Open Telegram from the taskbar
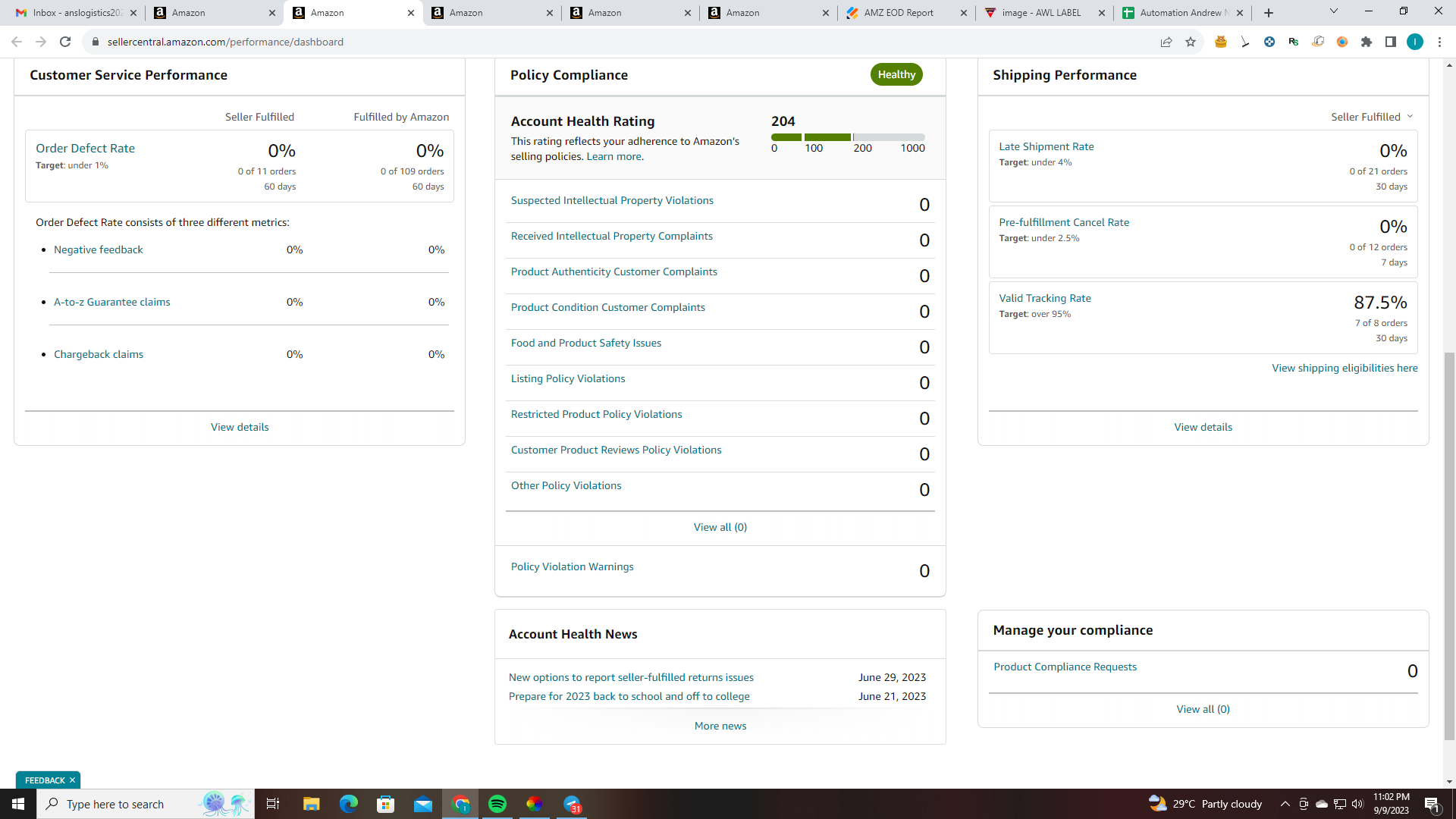The image size is (1456, 819). pos(573,804)
